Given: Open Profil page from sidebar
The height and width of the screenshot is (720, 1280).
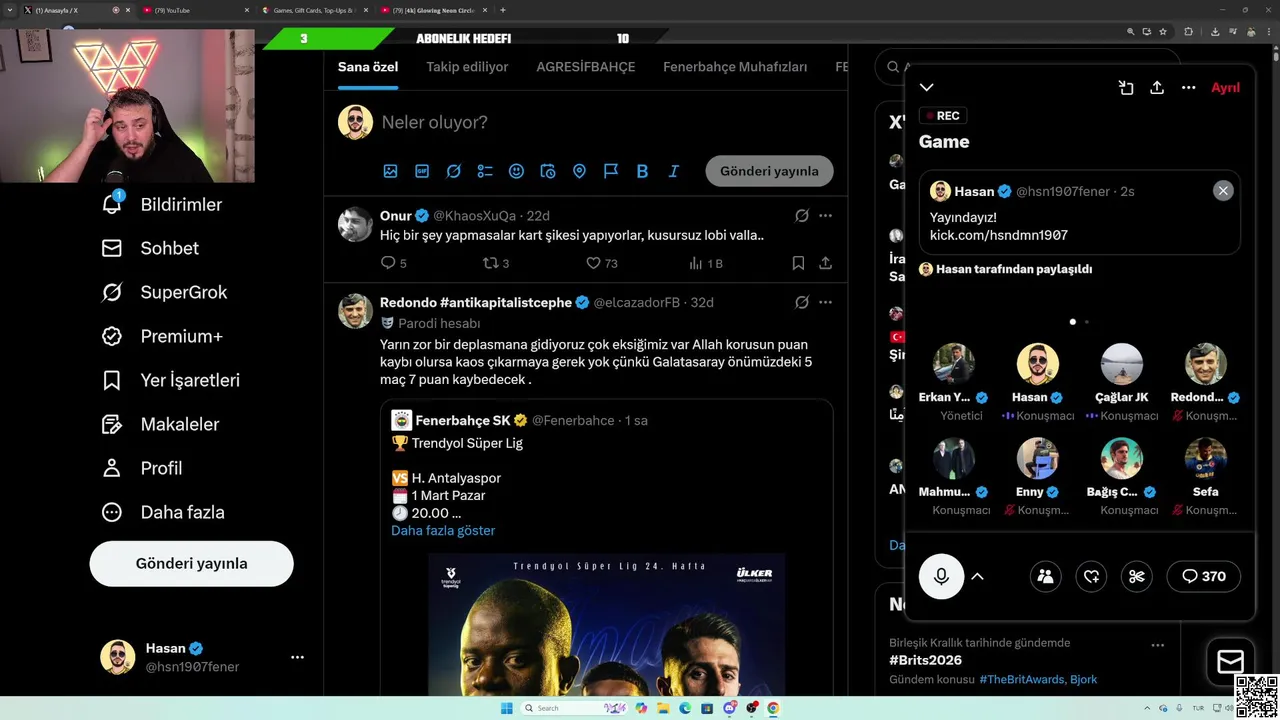Looking at the screenshot, I should point(141,468).
